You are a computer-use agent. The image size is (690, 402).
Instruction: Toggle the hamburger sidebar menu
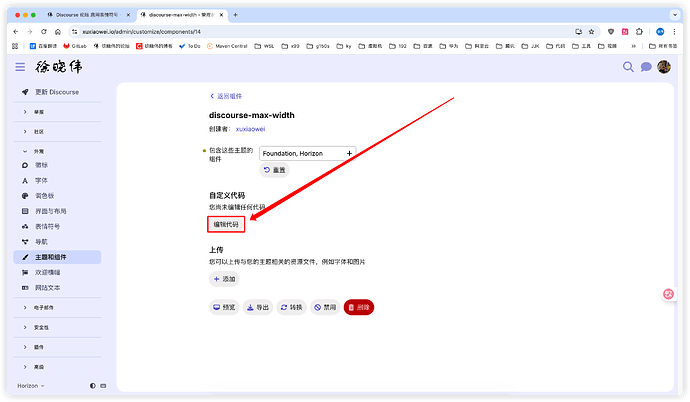click(x=20, y=67)
